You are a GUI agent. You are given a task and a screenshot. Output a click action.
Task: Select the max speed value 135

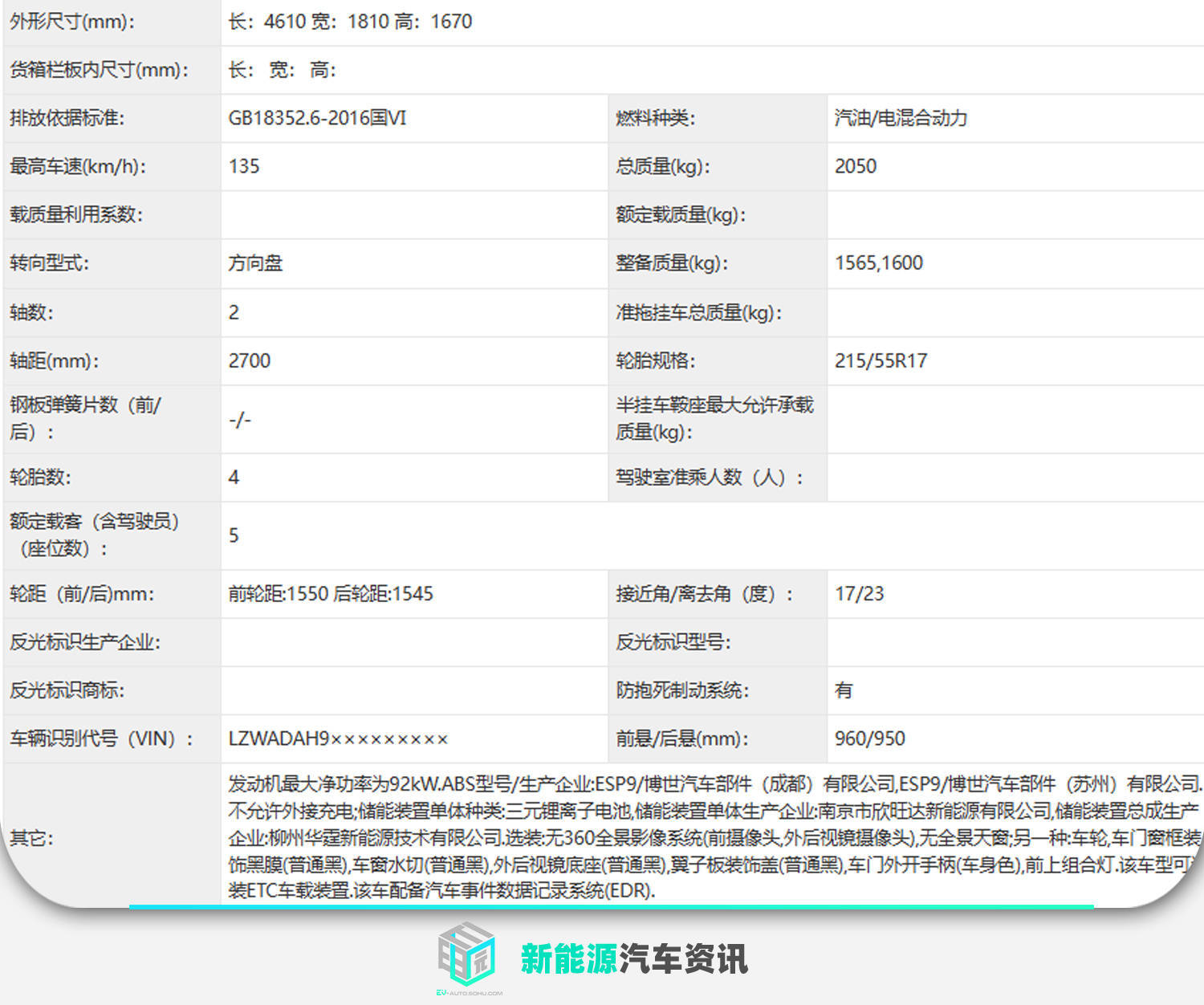coord(244,166)
